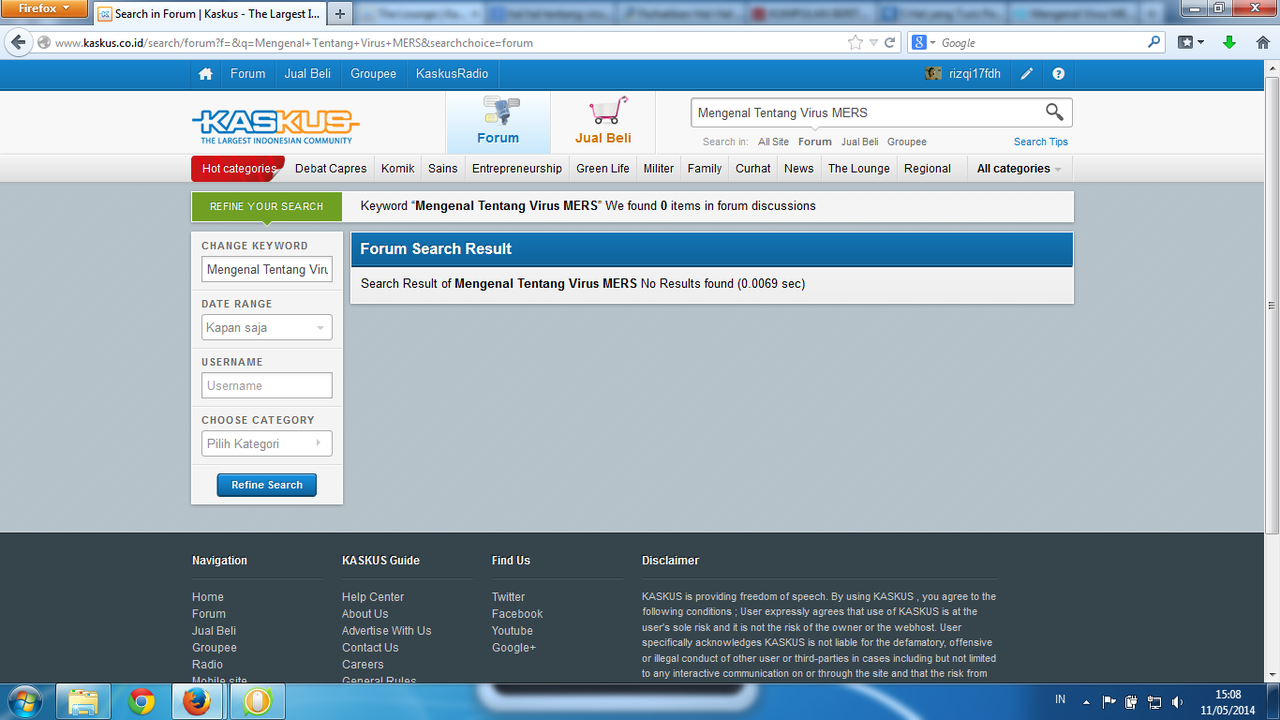The image size is (1280, 720).
Task: Click the power plug battery tray icon
Action: coord(1131,702)
